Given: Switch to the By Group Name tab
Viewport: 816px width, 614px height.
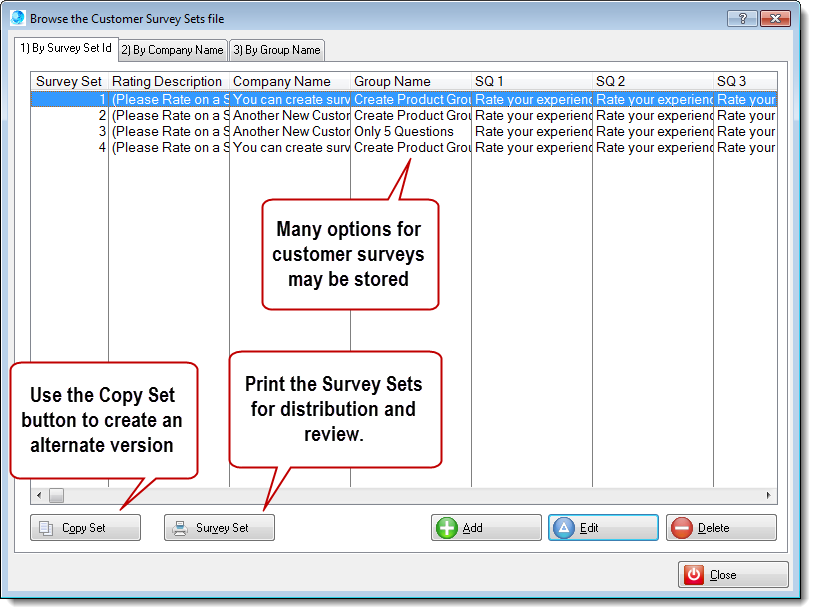Looking at the screenshot, I should click(277, 49).
